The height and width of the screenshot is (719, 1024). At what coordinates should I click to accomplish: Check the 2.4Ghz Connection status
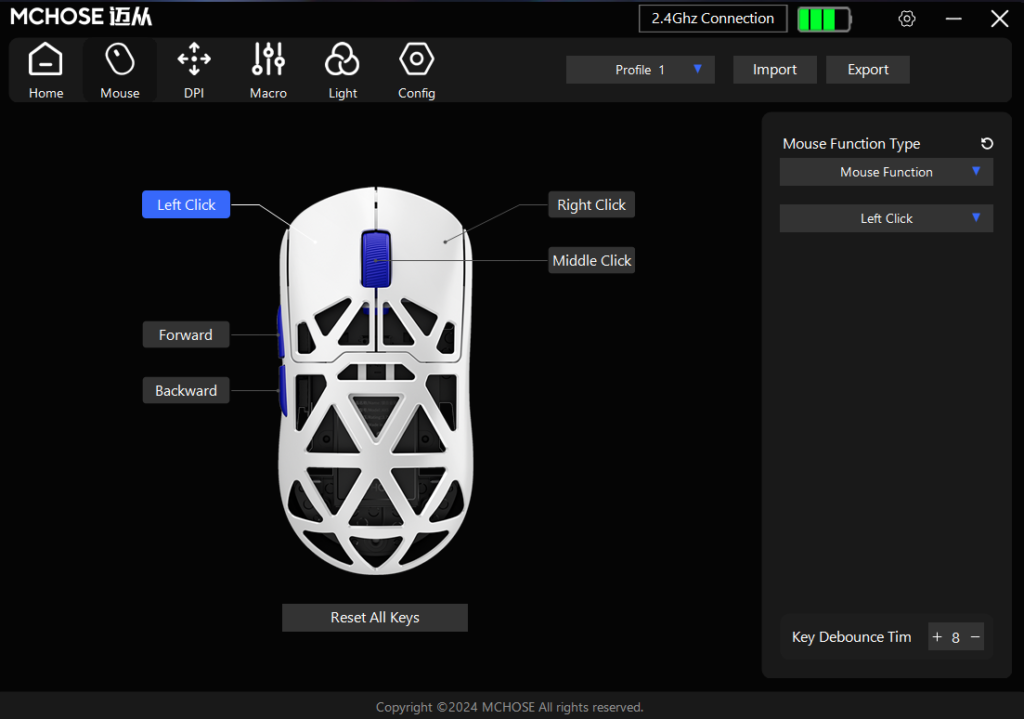[712, 18]
